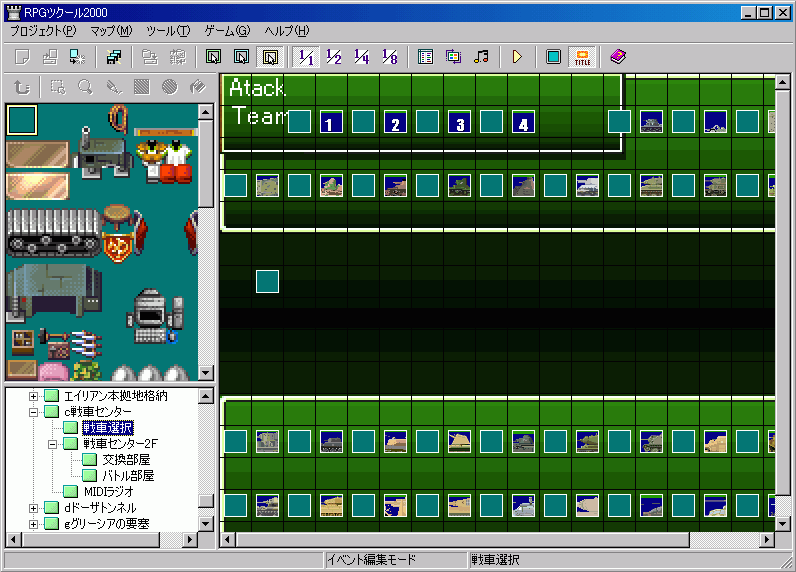Viewport: 796px width, 572px height.
Task: Click event tile numbered 2 on map
Action: pyautogui.click(x=395, y=121)
